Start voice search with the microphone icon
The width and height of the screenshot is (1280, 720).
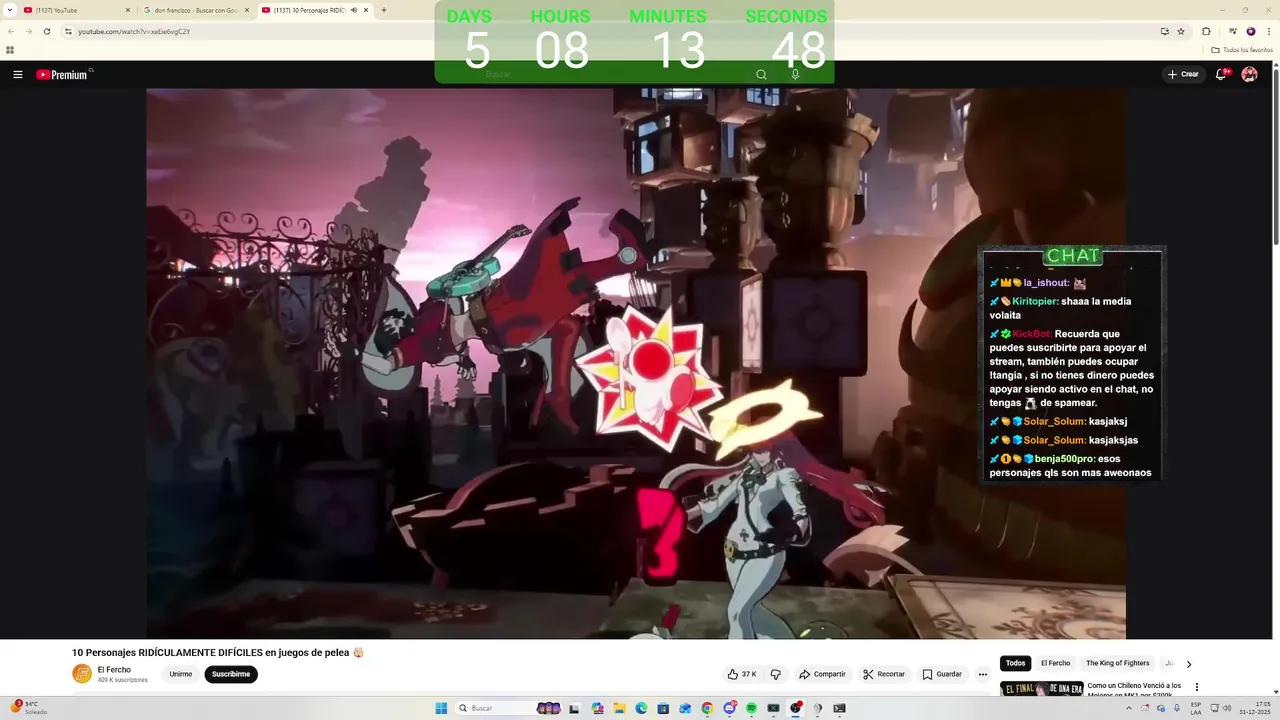click(x=795, y=74)
